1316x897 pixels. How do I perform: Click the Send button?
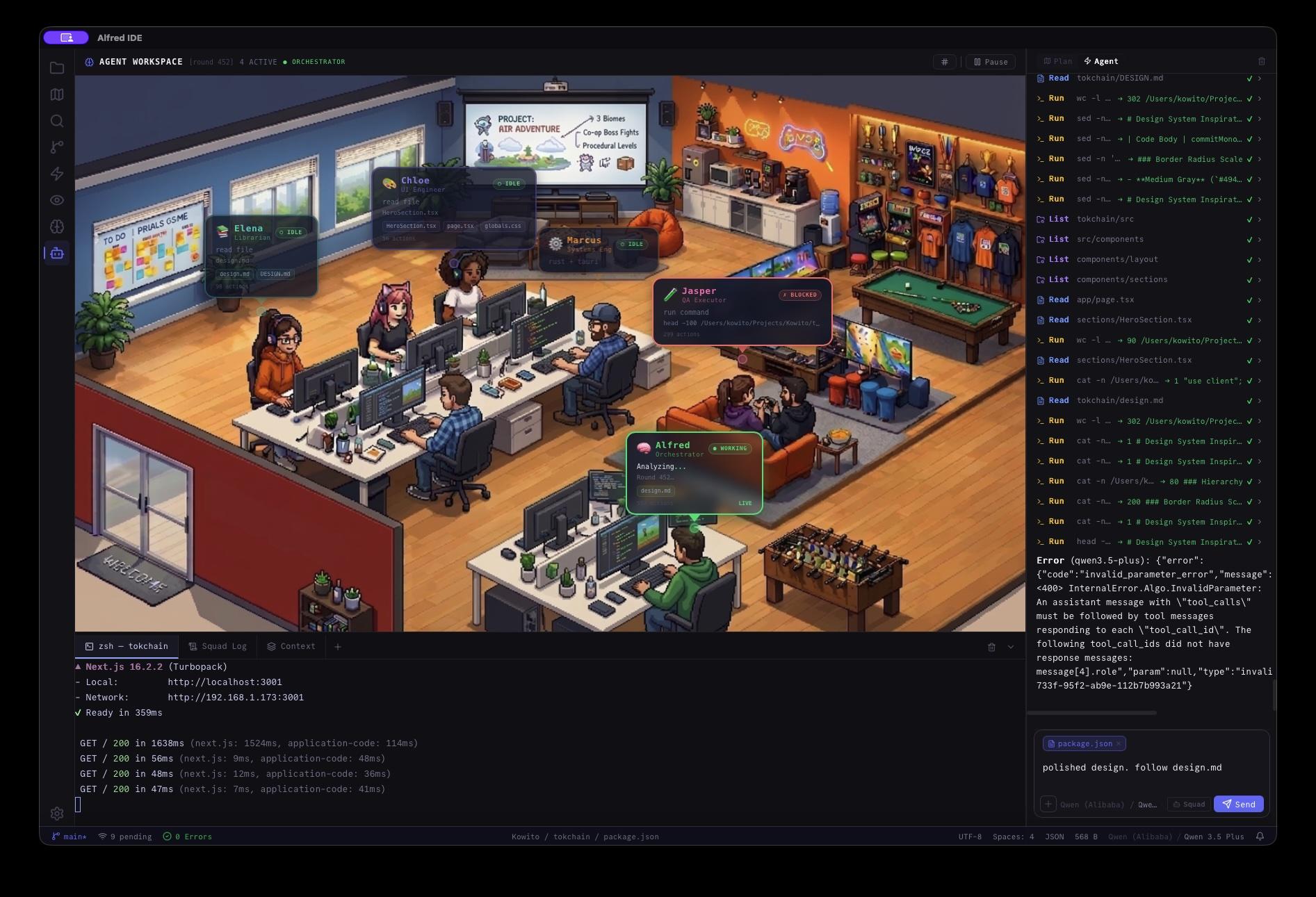point(1239,805)
